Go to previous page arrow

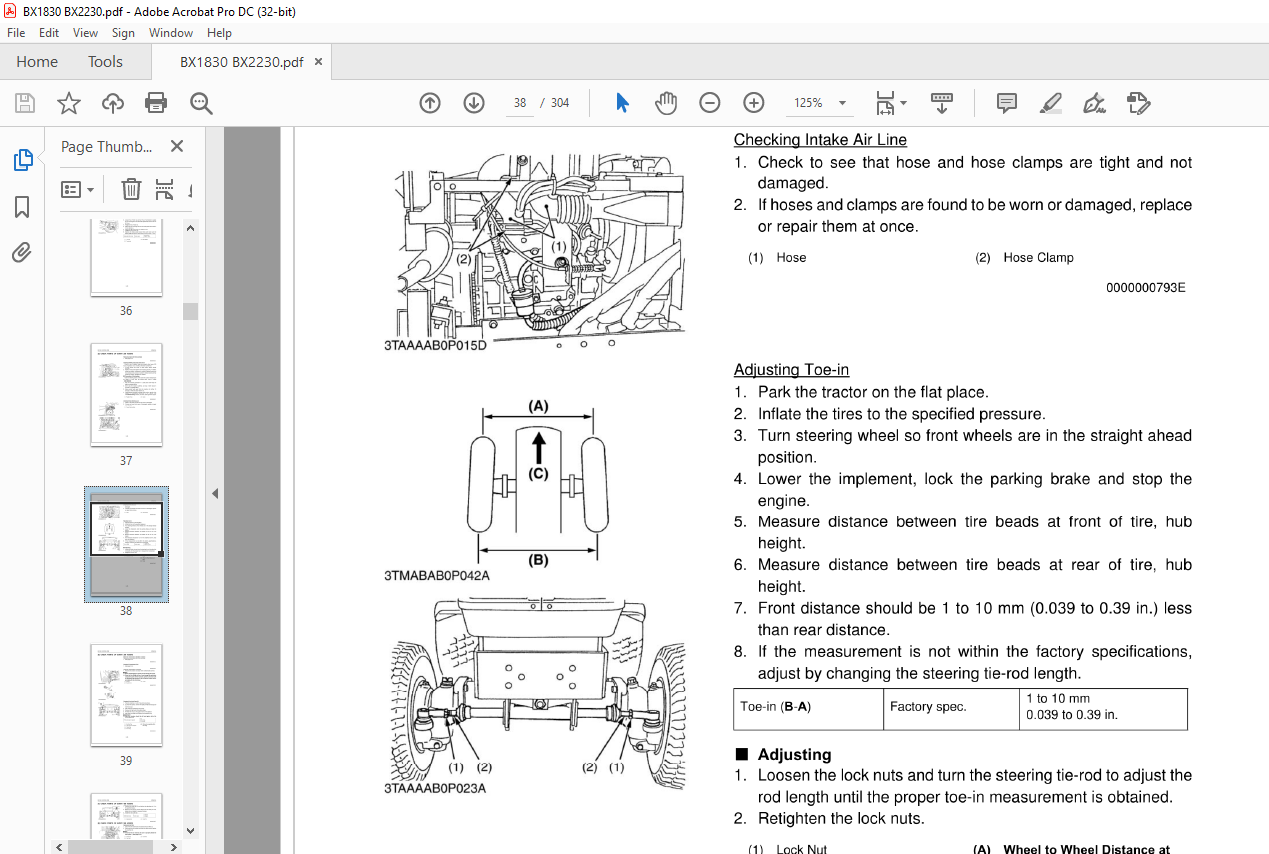coord(430,103)
